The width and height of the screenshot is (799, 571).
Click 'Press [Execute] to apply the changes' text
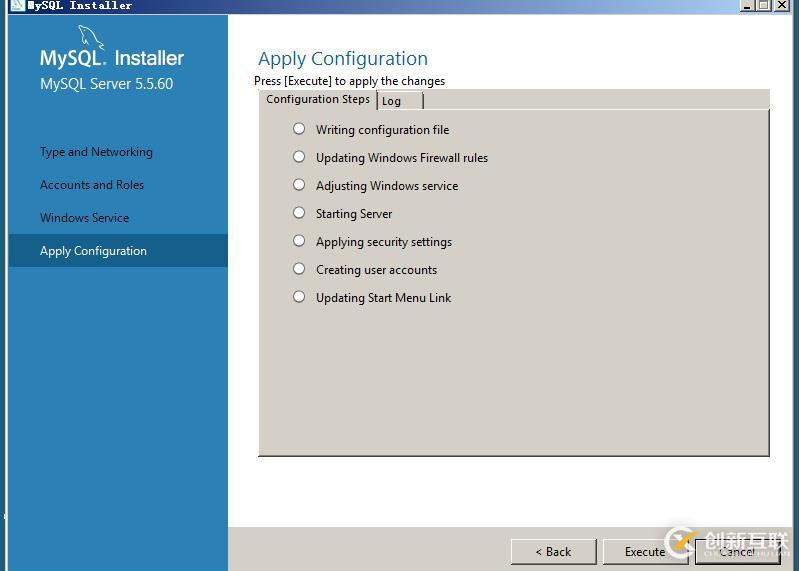(x=350, y=81)
